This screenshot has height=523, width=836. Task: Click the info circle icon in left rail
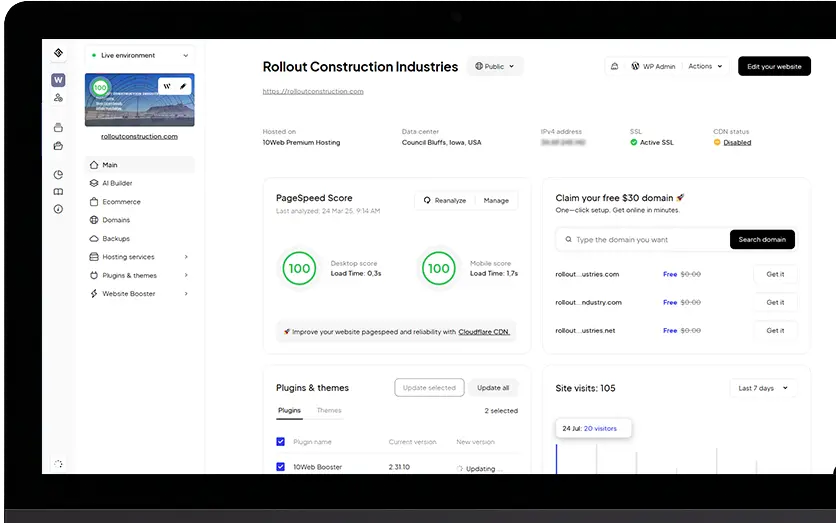[58, 209]
